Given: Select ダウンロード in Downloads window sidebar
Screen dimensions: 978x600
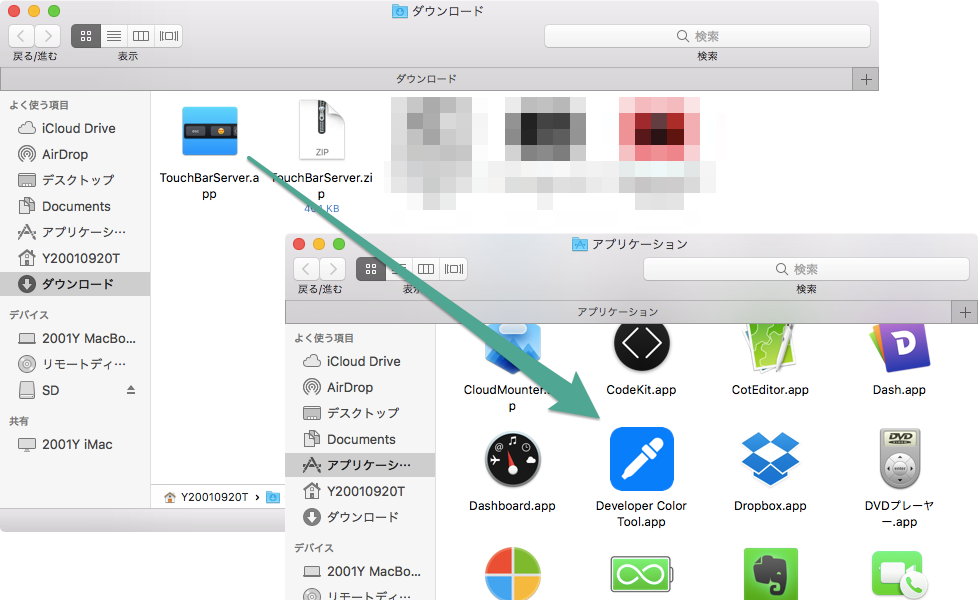Looking at the screenshot, I should click(75, 284).
